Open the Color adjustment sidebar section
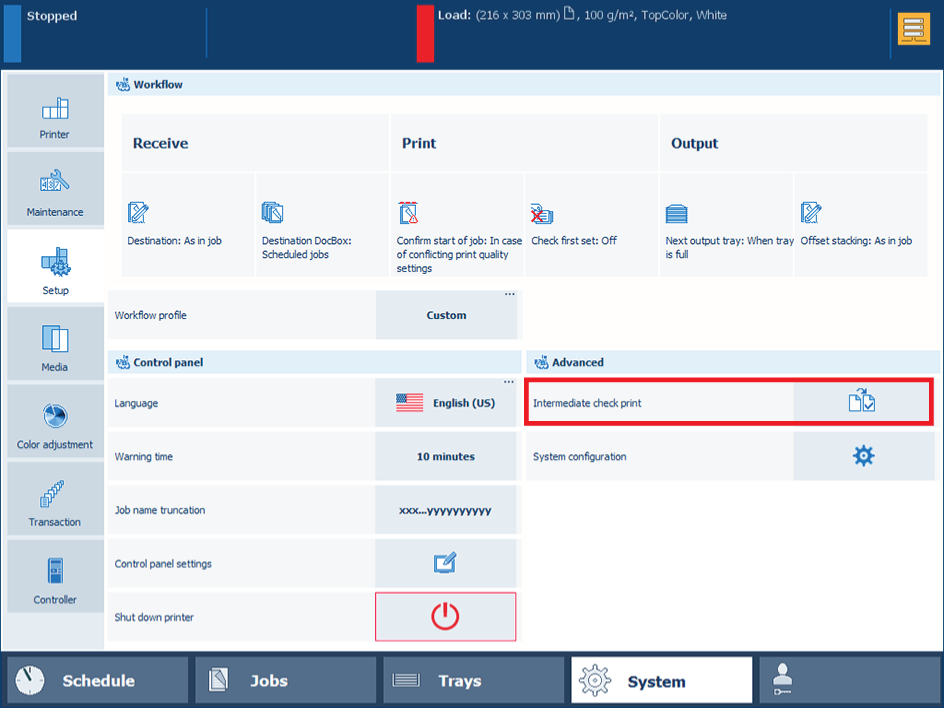Image resolution: width=944 pixels, height=708 pixels. click(x=55, y=422)
